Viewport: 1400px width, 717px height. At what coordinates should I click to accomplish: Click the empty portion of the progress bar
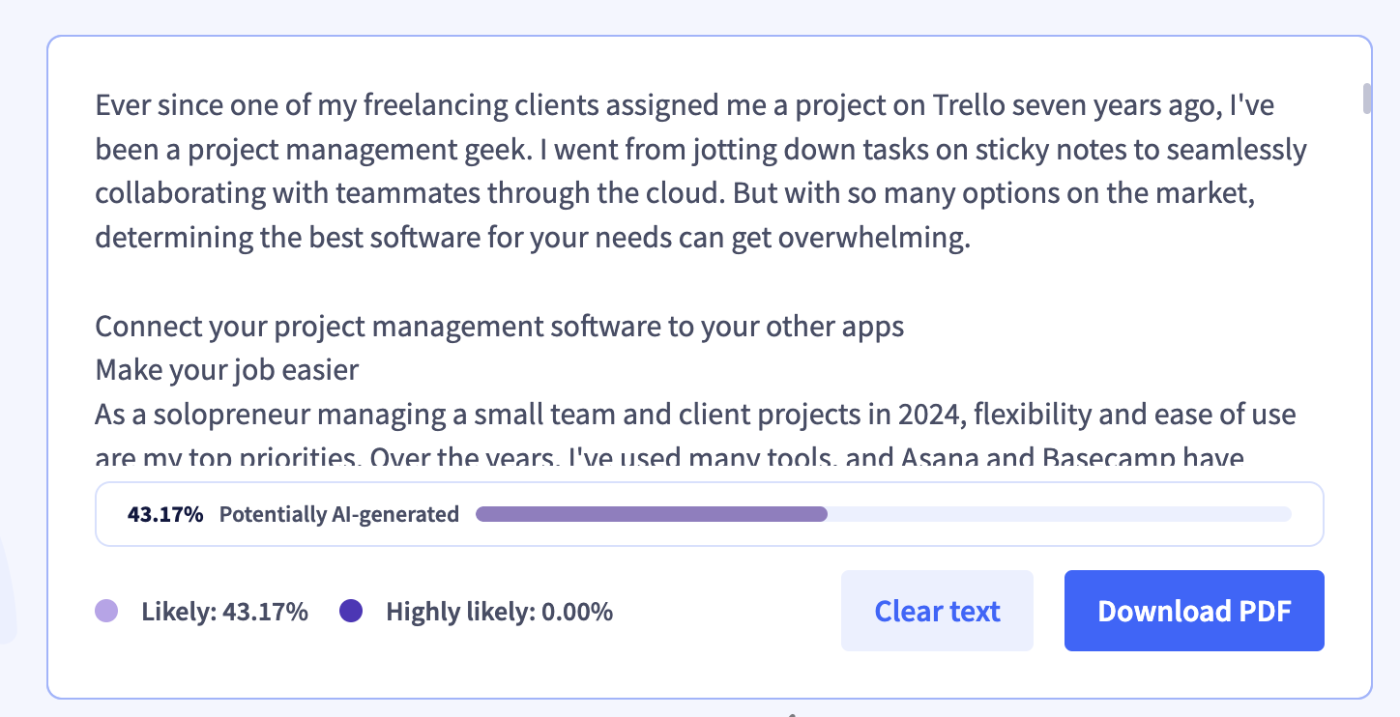pos(1058,514)
